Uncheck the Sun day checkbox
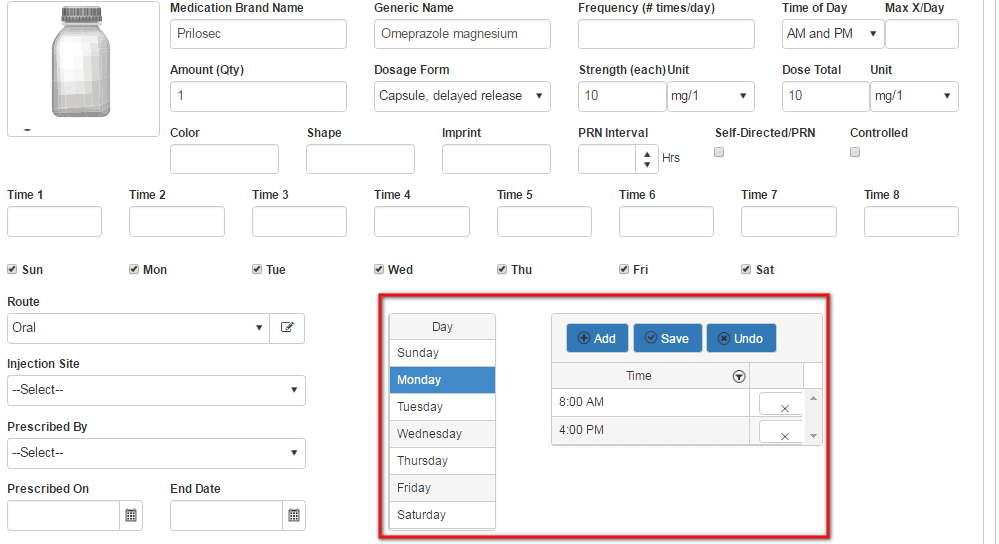The width and height of the screenshot is (999, 544). [x=12, y=269]
